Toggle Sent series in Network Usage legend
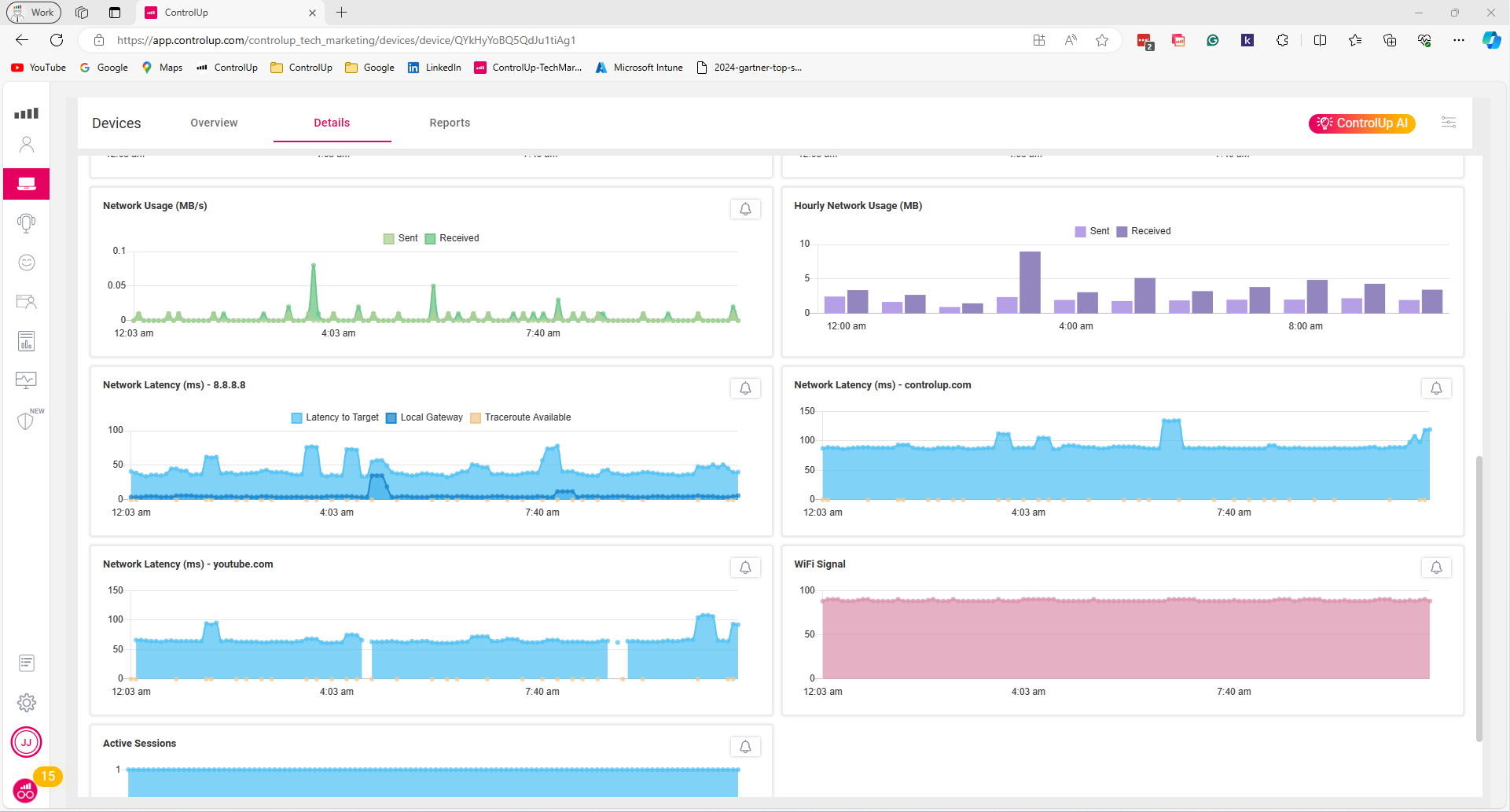The image size is (1510, 812). click(401, 238)
